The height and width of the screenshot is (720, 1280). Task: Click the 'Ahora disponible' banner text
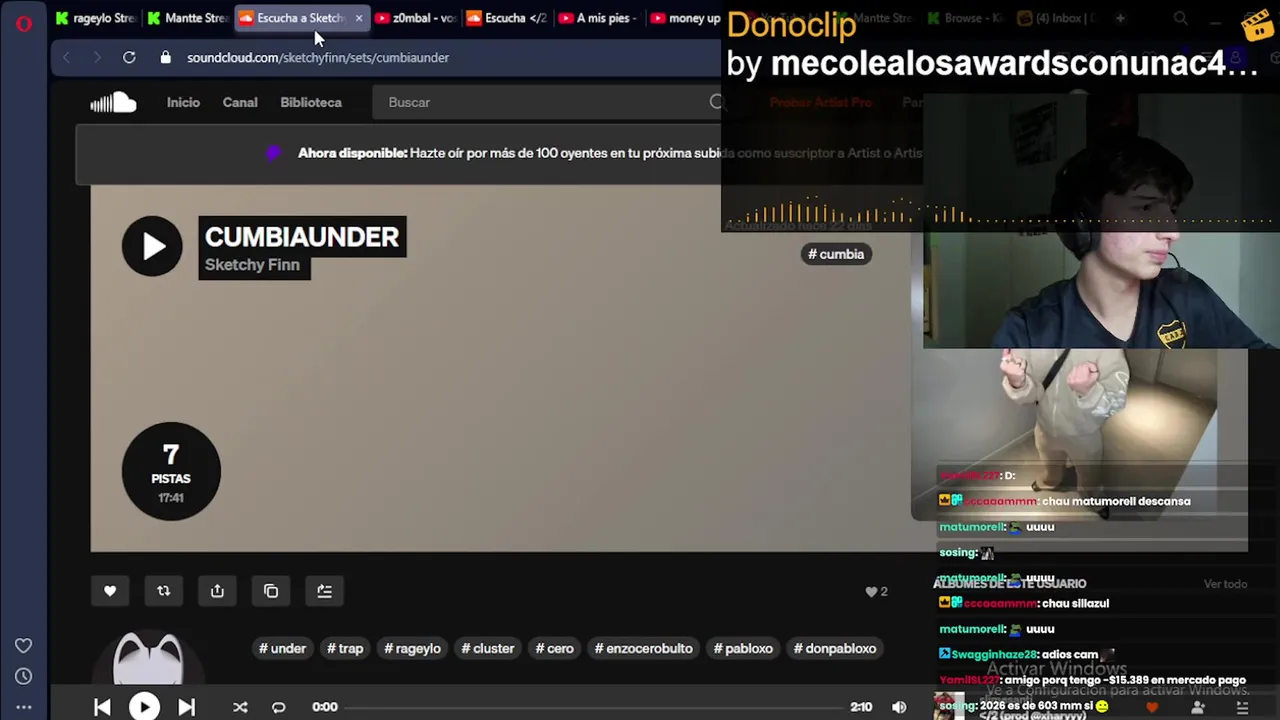353,153
